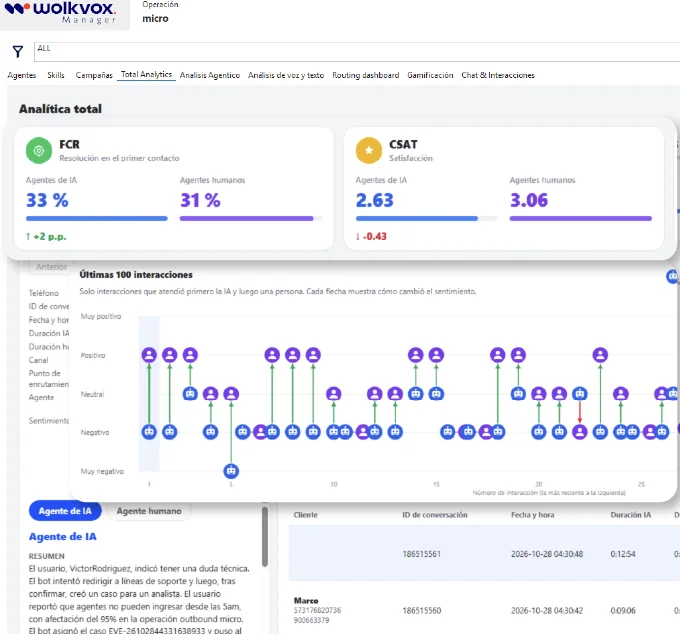The image size is (680, 640).
Task: Click the Cliente column header
Action: (305, 515)
